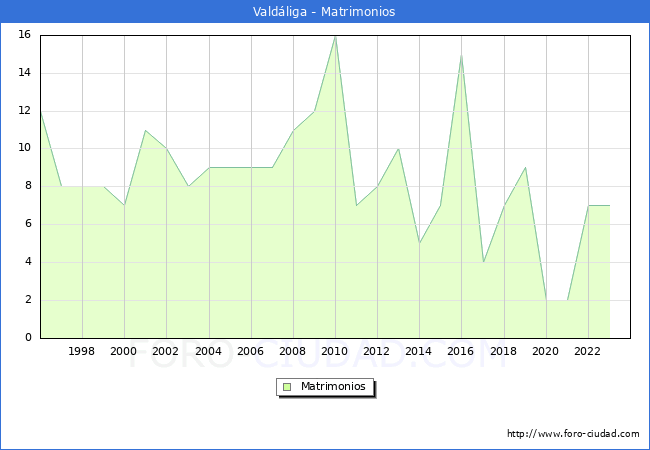Image resolution: width=650 pixels, height=450 pixels.
Task: Click x-axis label 2006
Action: (250, 351)
